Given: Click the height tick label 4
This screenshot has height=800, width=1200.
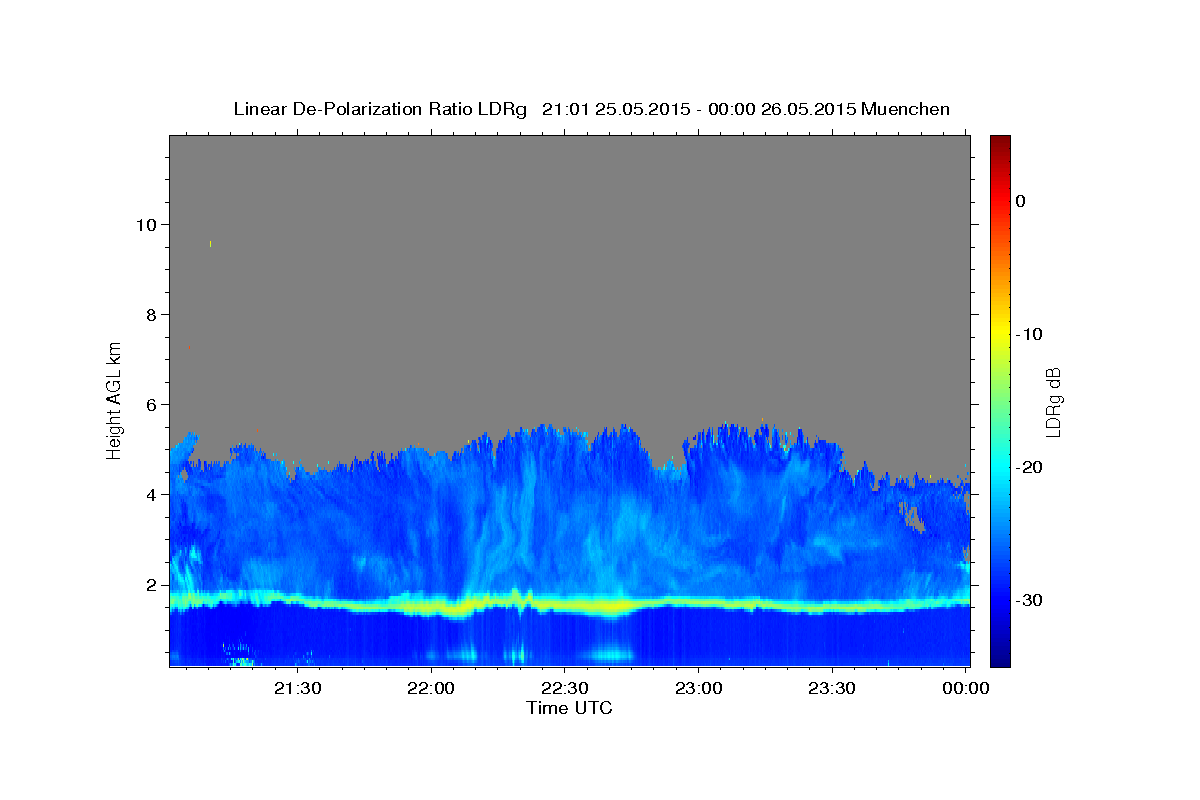Looking at the screenshot, I should point(152,494).
